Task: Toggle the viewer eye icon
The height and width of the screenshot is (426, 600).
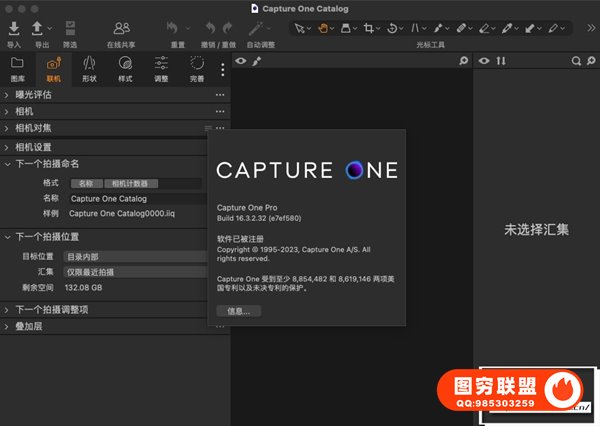Action: [240, 61]
